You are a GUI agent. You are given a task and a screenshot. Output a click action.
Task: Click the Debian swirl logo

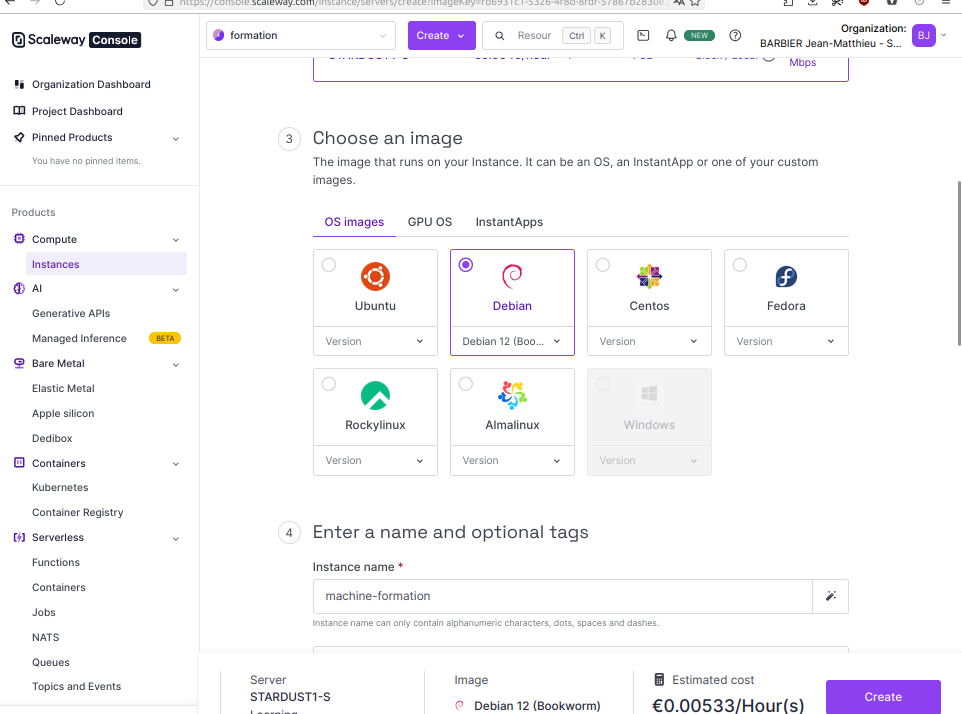coord(512,277)
